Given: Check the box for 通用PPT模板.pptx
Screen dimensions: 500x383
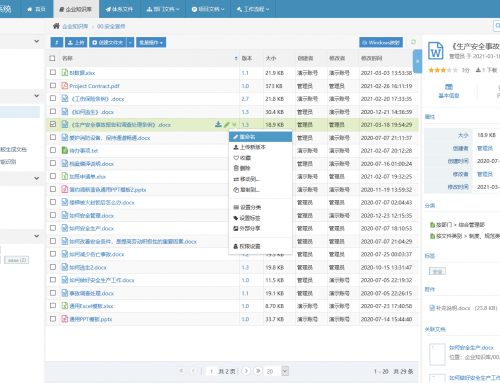Looking at the screenshot, I should 53,319.
